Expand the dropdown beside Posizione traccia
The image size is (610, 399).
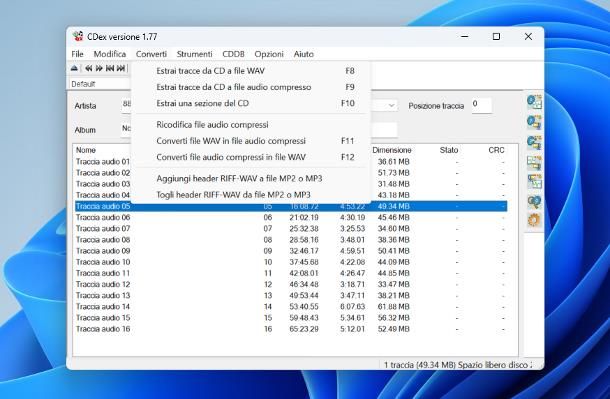391,105
